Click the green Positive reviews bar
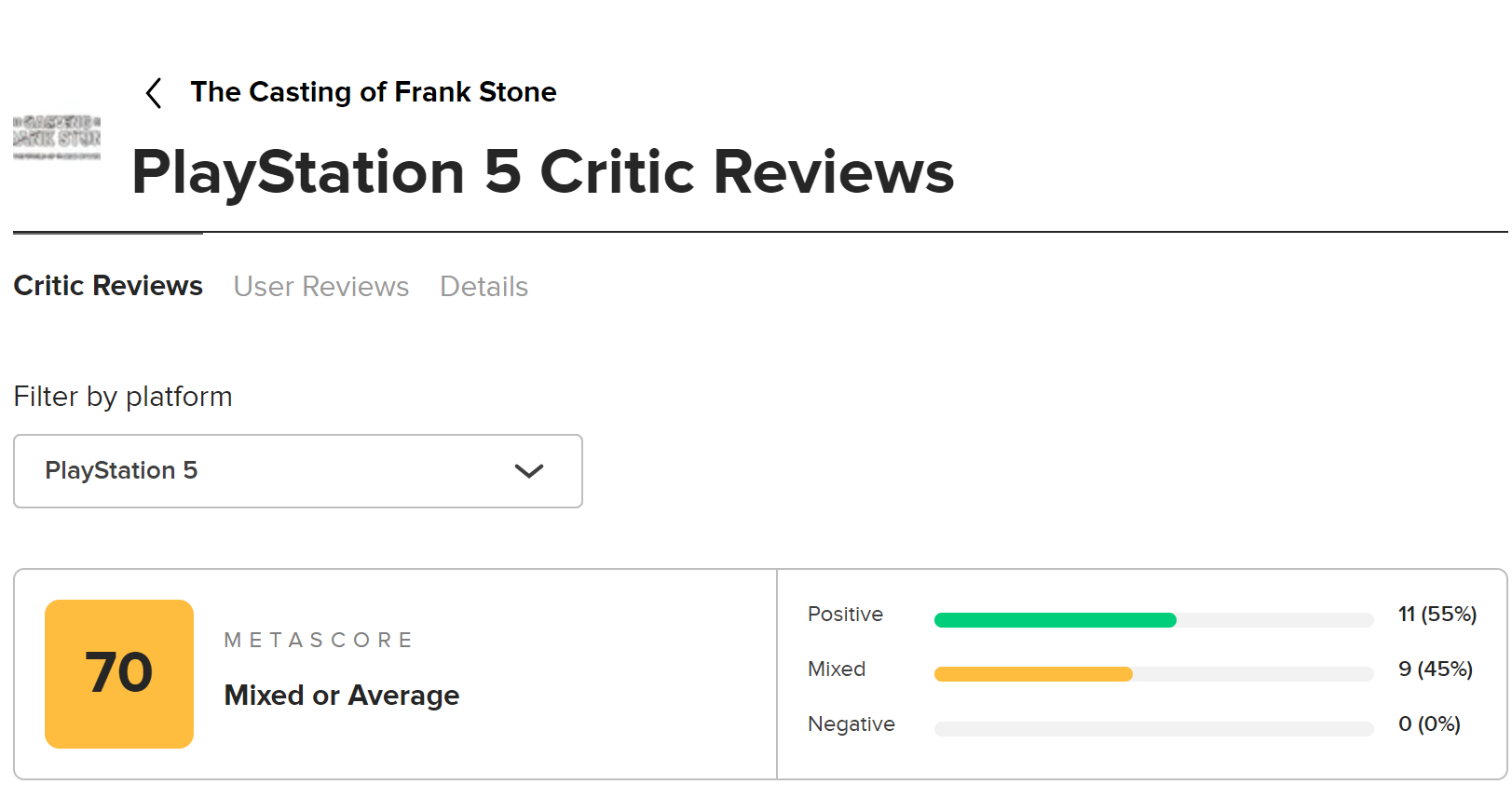 1055,620
